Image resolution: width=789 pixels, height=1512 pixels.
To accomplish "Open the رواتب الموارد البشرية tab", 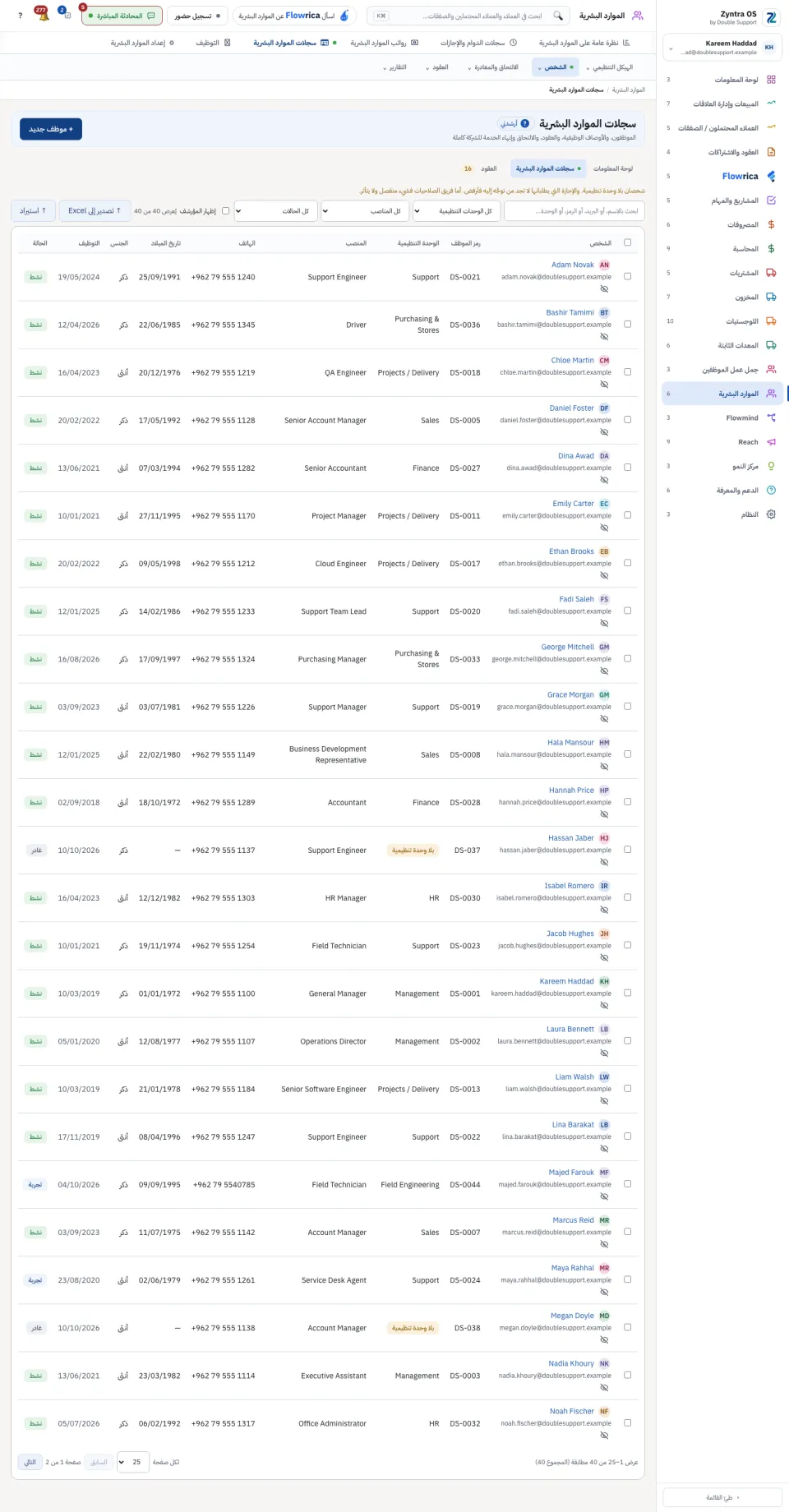I will point(385,43).
